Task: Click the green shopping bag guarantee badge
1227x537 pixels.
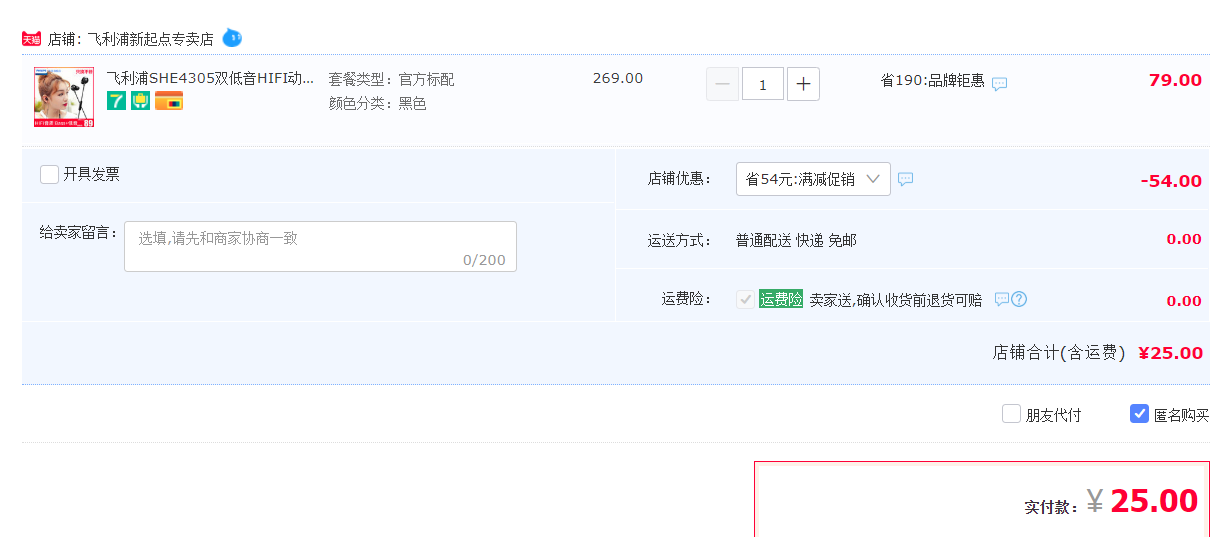Action: click(141, 100)
